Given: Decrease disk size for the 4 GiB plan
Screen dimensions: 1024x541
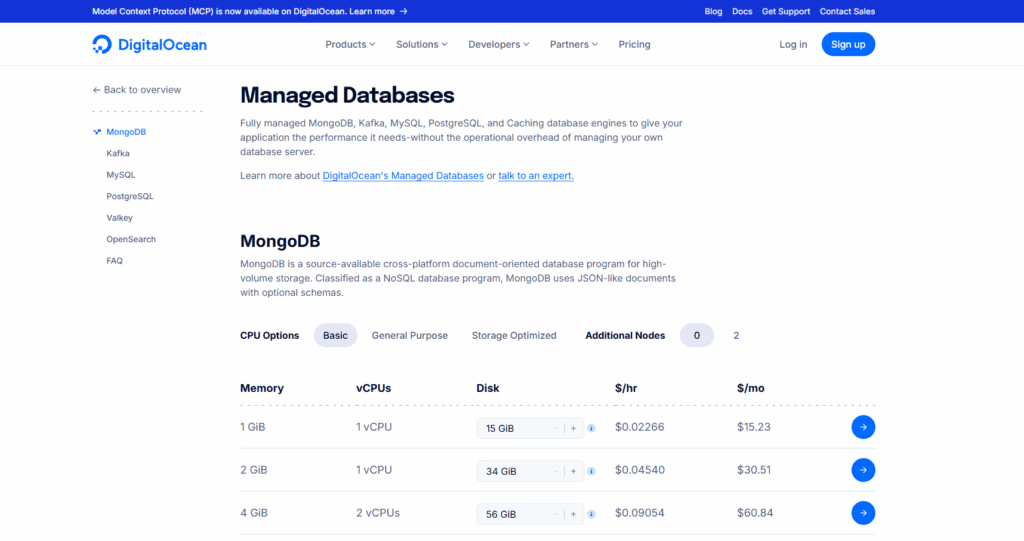Looking at the screenshot, I should click(x=556, y=514).
